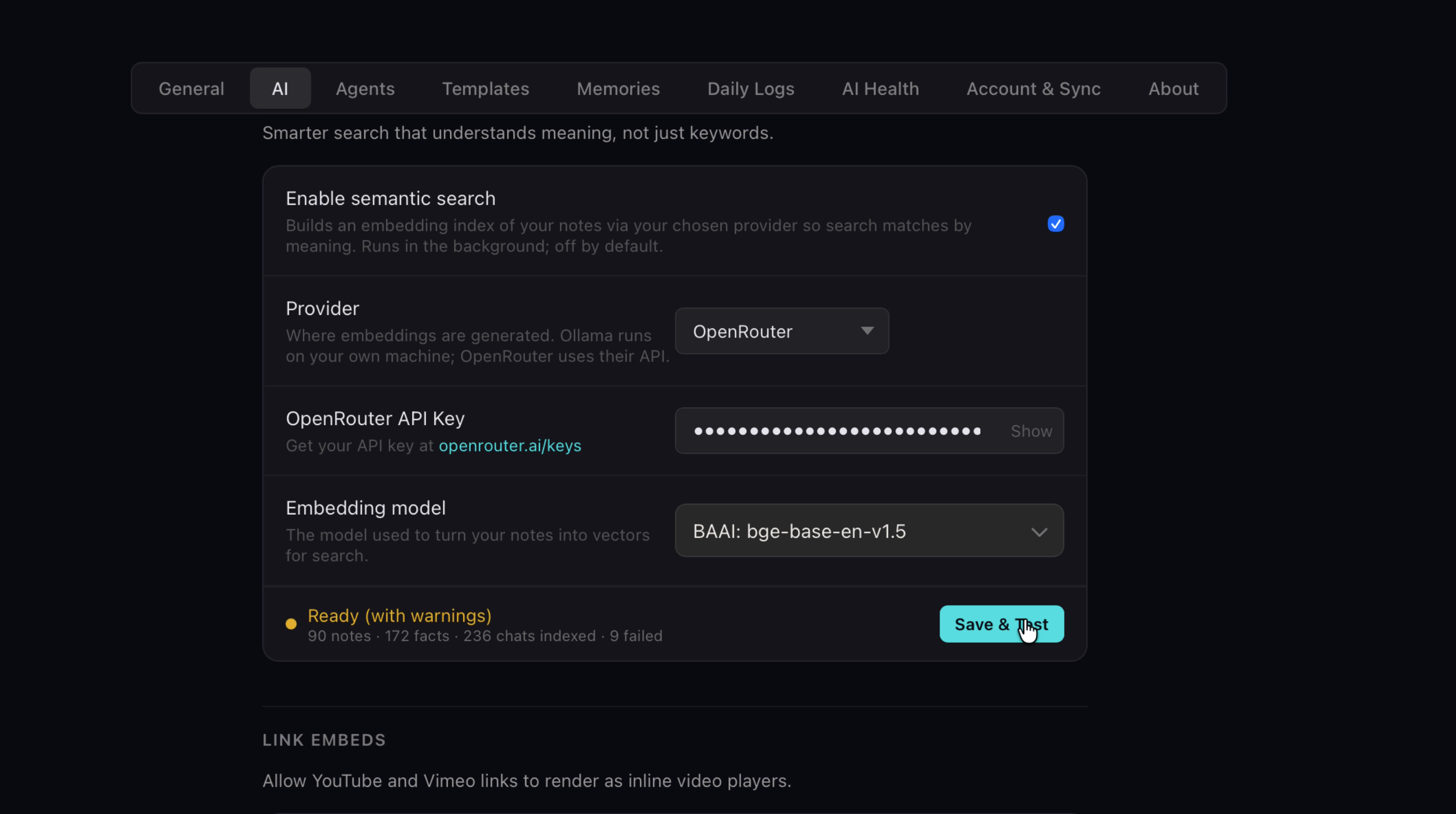Expand the Embedding model dropdown
This screenshot has height=814, width=1456.
click(869, 531)
